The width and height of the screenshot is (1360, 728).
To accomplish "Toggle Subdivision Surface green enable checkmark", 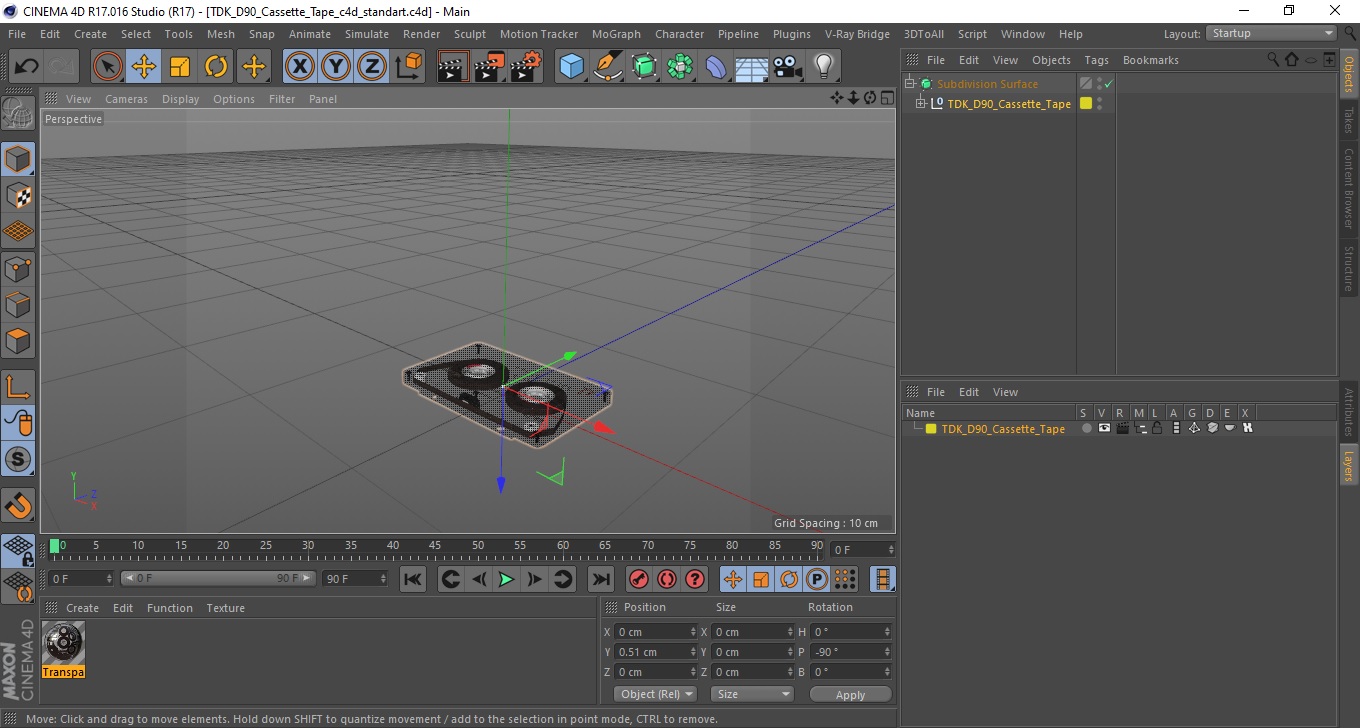I will 1108,84.
